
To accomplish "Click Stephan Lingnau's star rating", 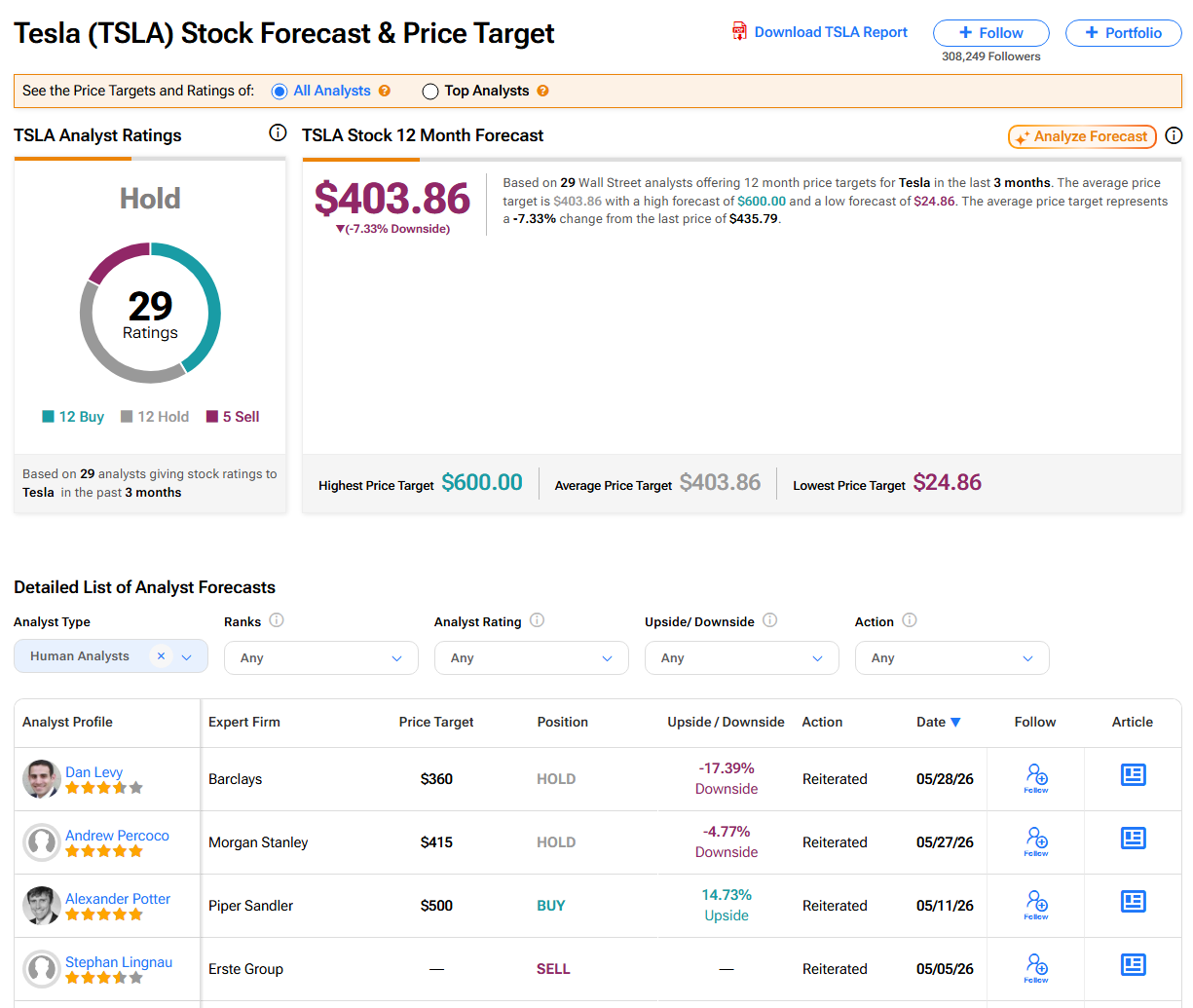I will tap(104, 978).
